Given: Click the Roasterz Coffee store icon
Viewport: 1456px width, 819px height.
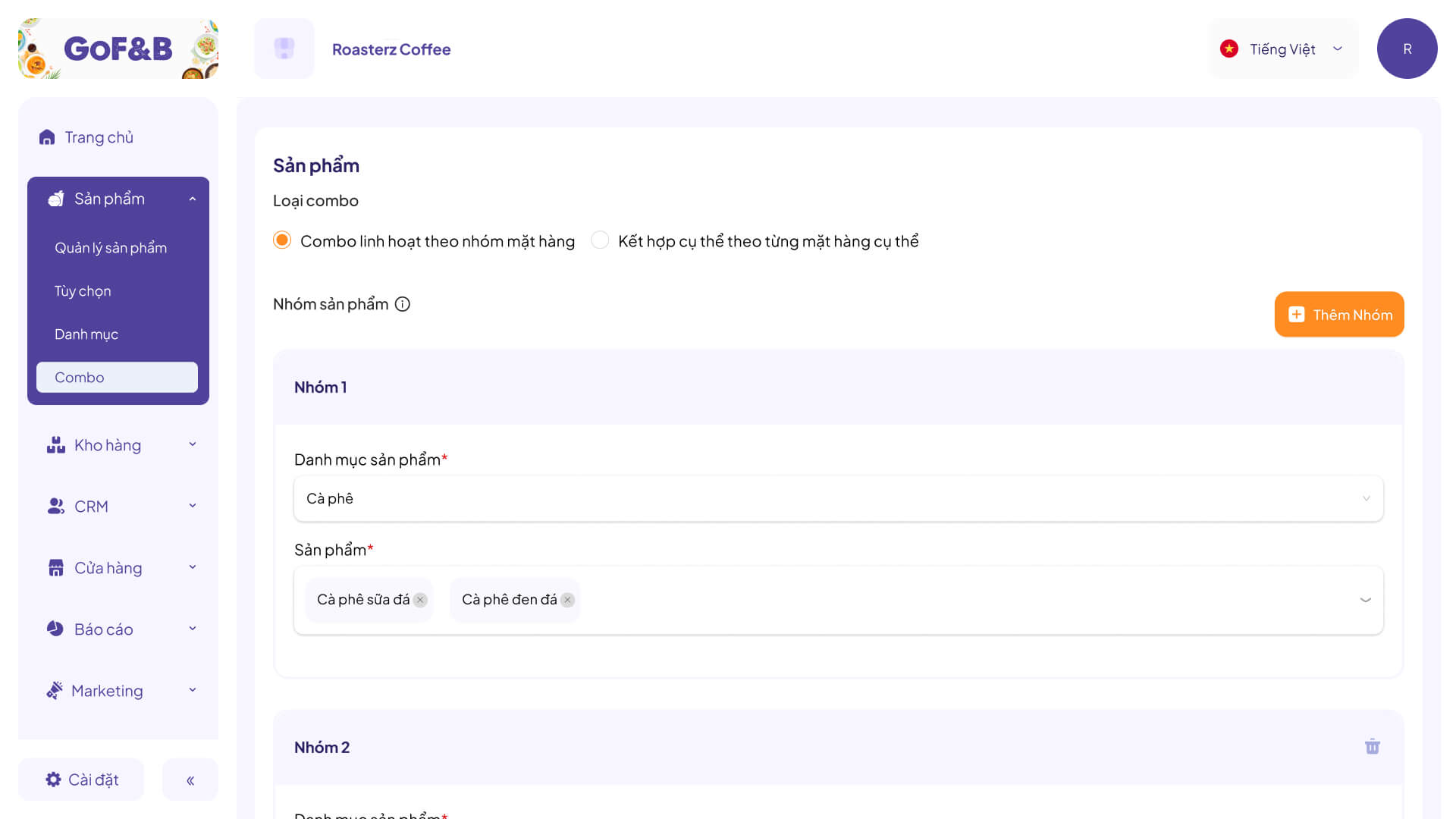Looking at the screenshot, I should point(284,49).
